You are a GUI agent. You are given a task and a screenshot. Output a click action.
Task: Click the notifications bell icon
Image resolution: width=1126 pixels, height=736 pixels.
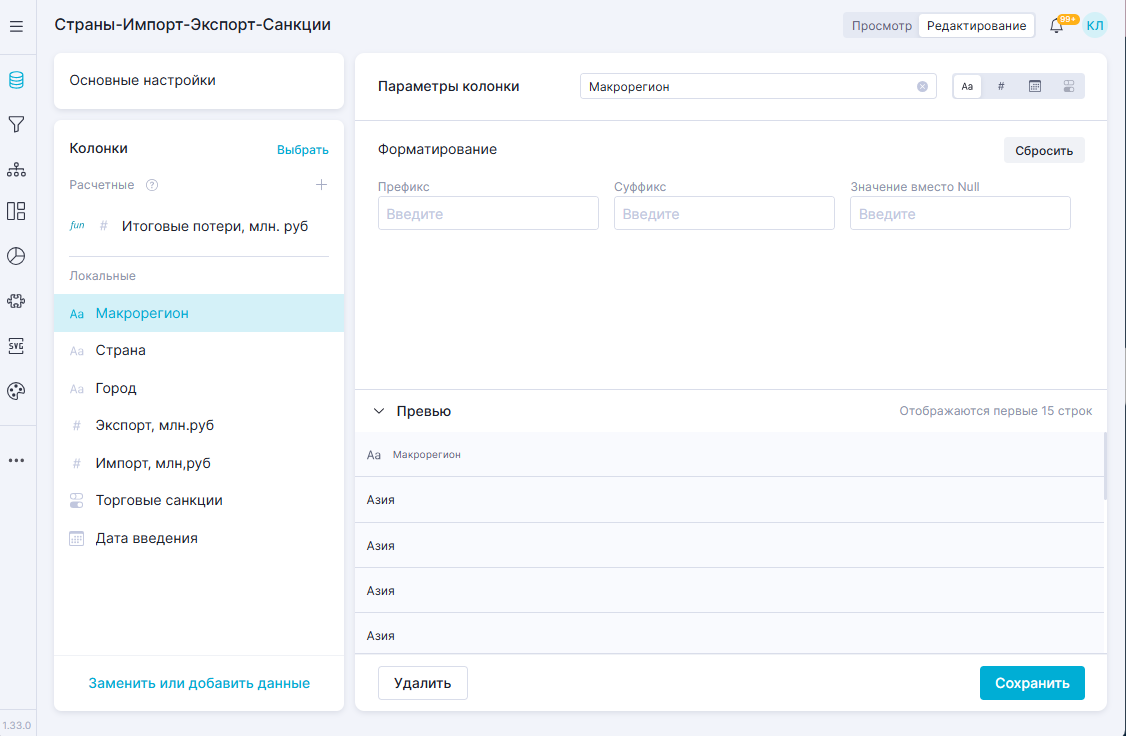[x=1056, y=26]
